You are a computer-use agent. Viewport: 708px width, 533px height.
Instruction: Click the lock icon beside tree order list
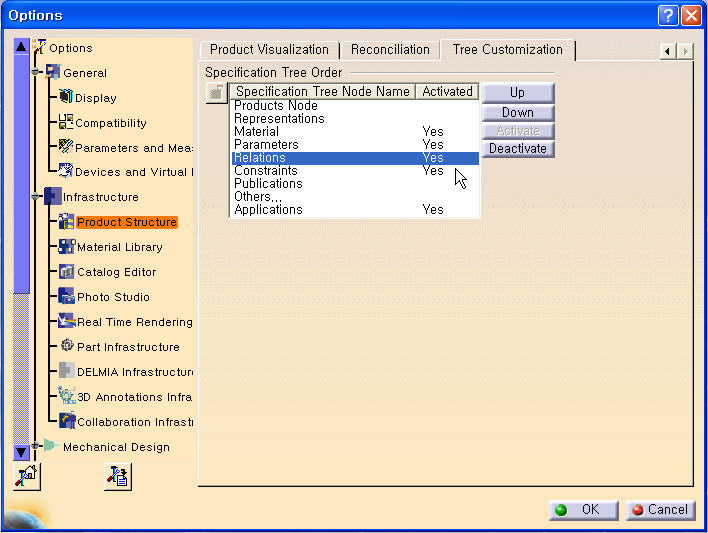tap(215, 93)
